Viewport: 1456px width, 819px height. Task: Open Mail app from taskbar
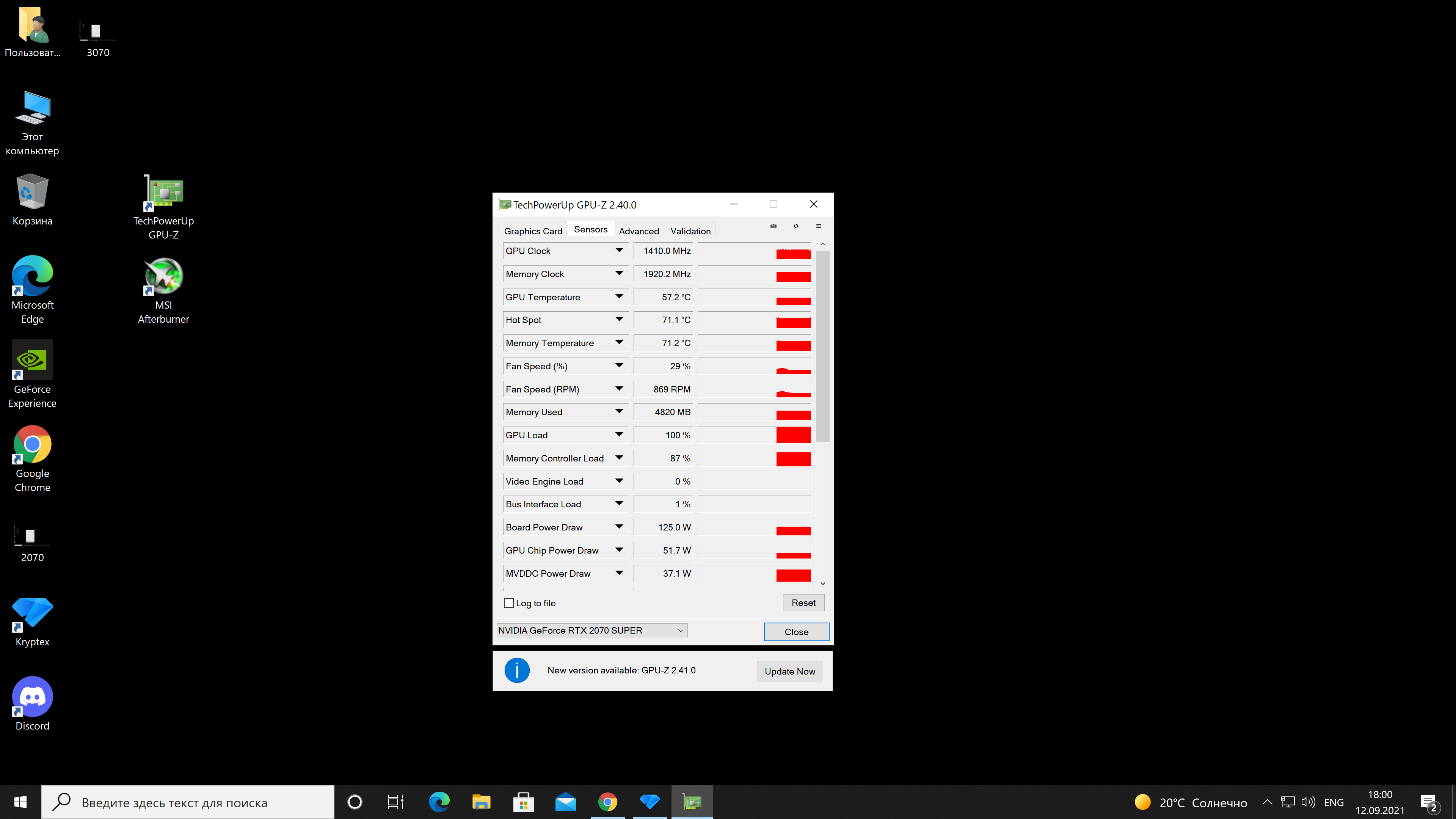565,802
